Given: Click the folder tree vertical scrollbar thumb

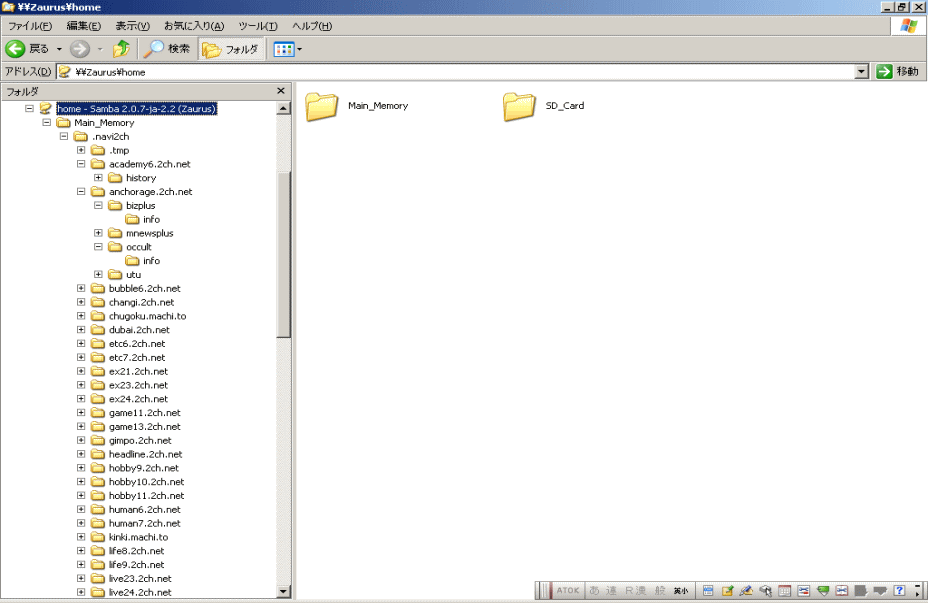Looking at the screenshot, I should pos(283,254).
